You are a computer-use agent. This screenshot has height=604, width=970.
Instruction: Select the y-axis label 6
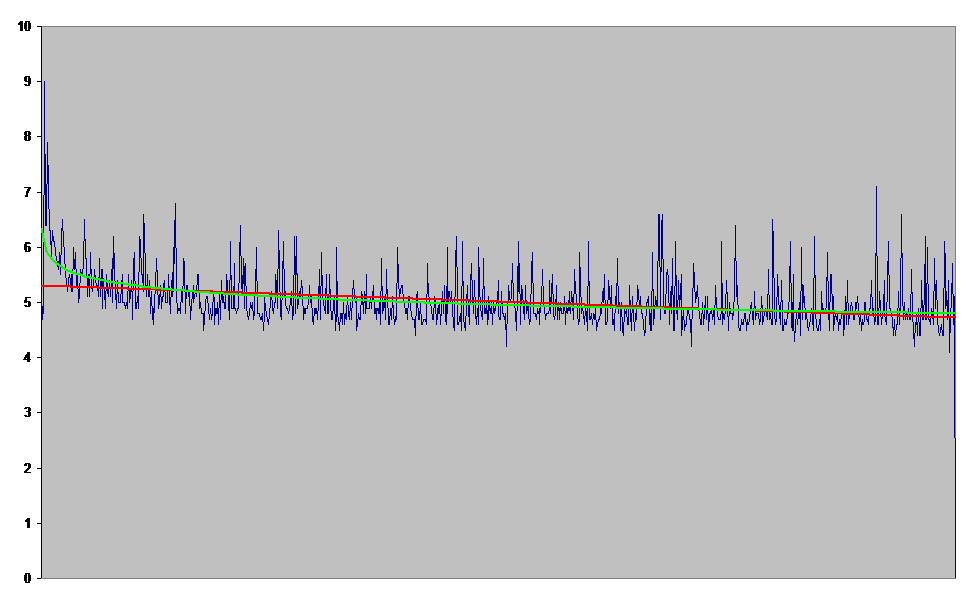click(x=27, y=248)
